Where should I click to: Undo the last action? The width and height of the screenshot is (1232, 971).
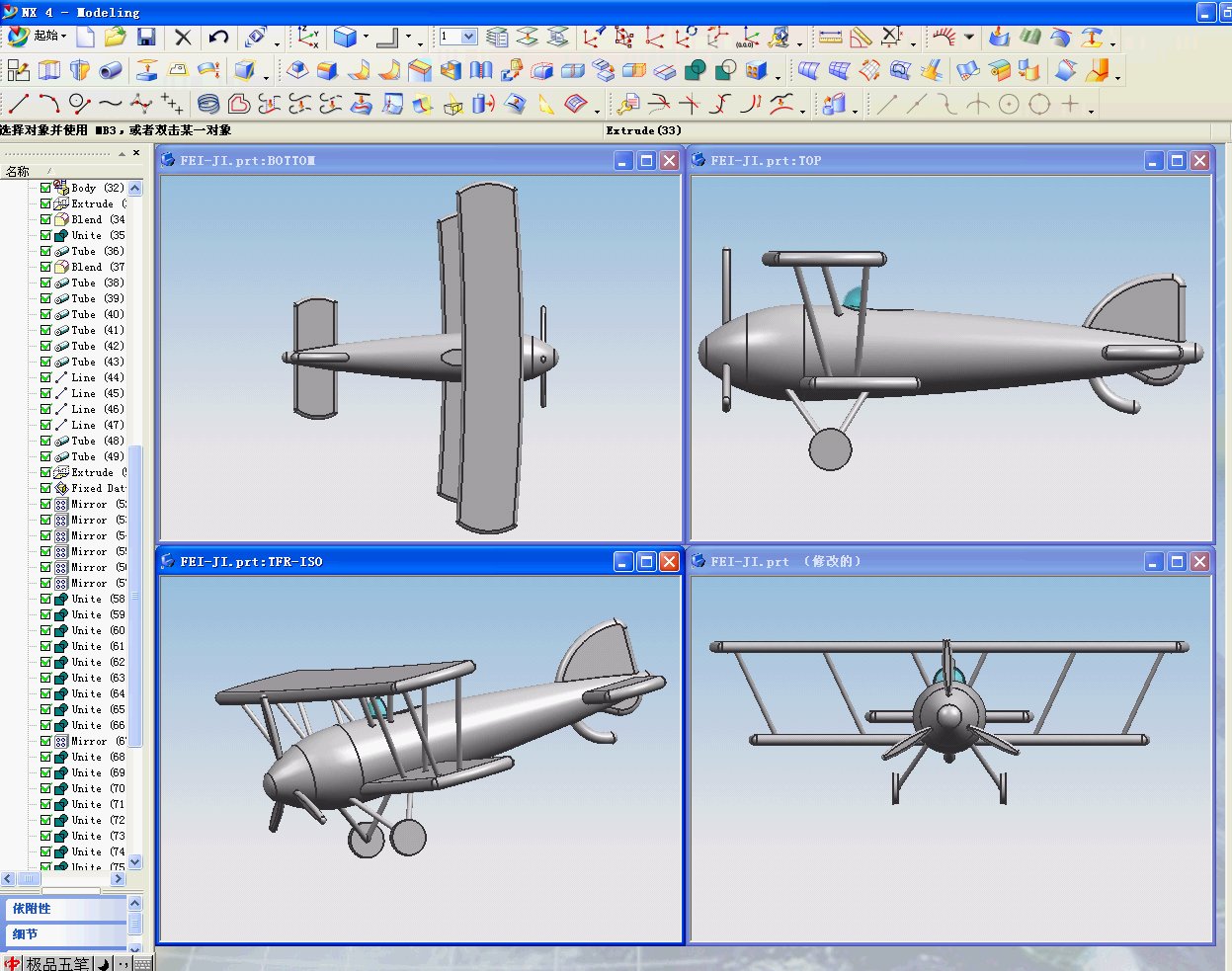218,38
